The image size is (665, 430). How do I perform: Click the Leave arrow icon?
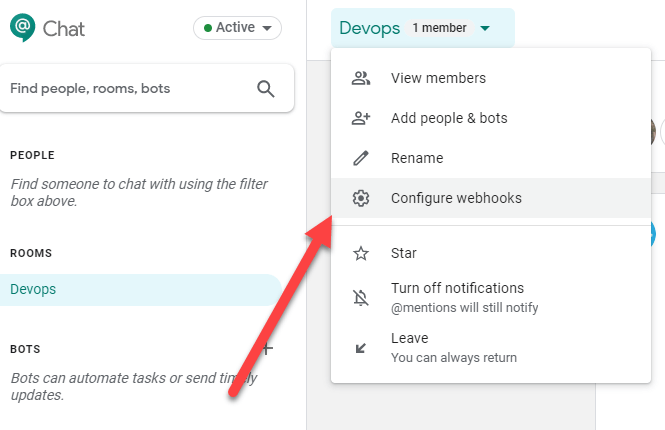[361, 348]
